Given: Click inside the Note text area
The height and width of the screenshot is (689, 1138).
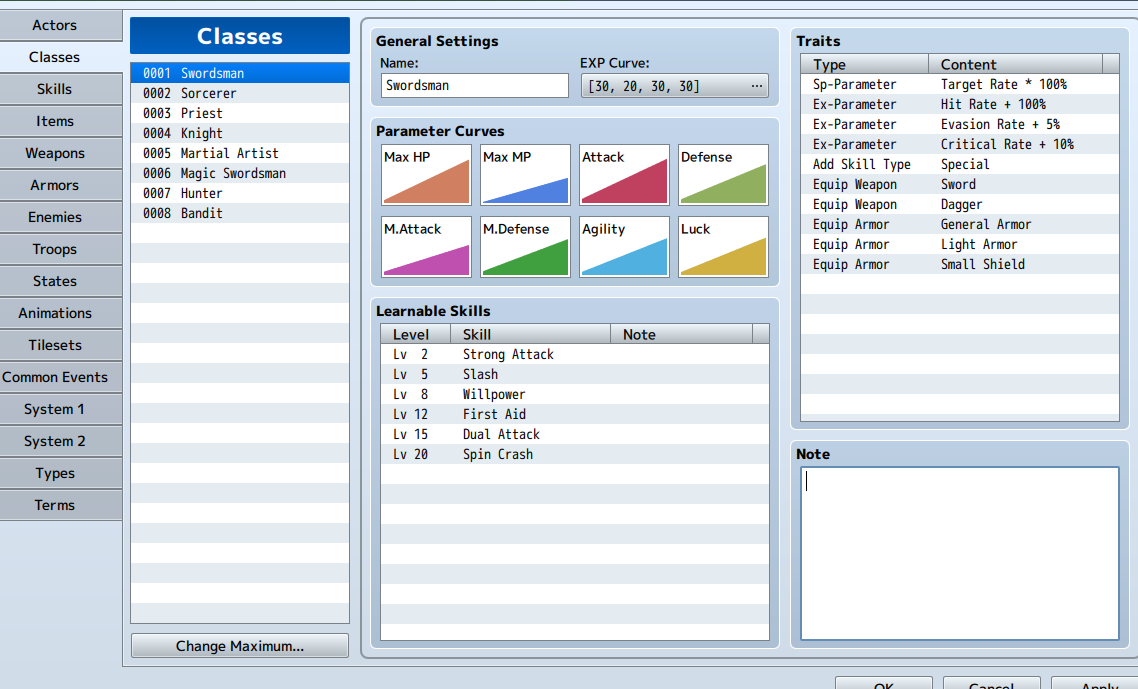Looking at the screenshot, I should pos(959,553).
